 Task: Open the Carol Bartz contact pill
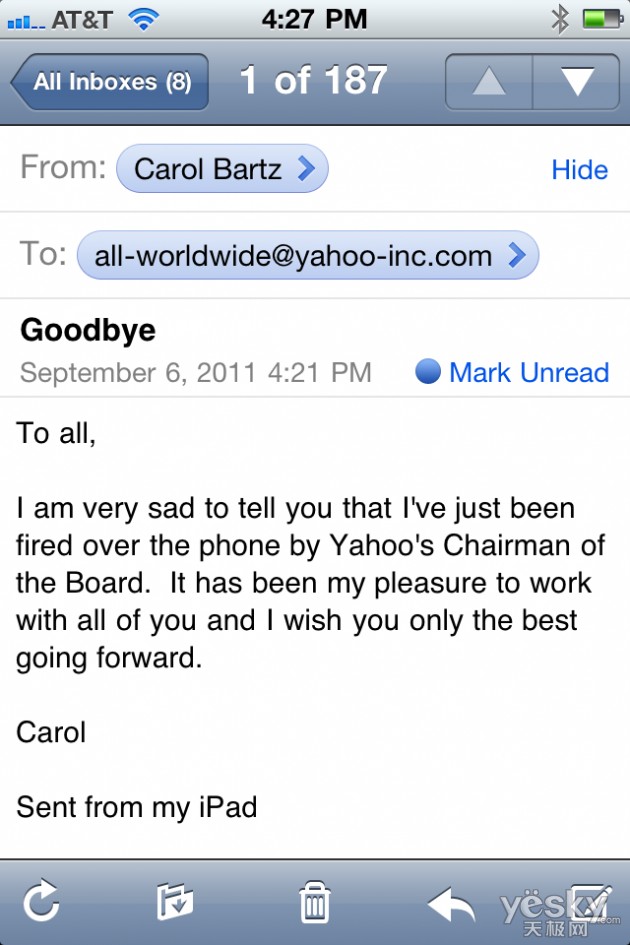[222, 169]
